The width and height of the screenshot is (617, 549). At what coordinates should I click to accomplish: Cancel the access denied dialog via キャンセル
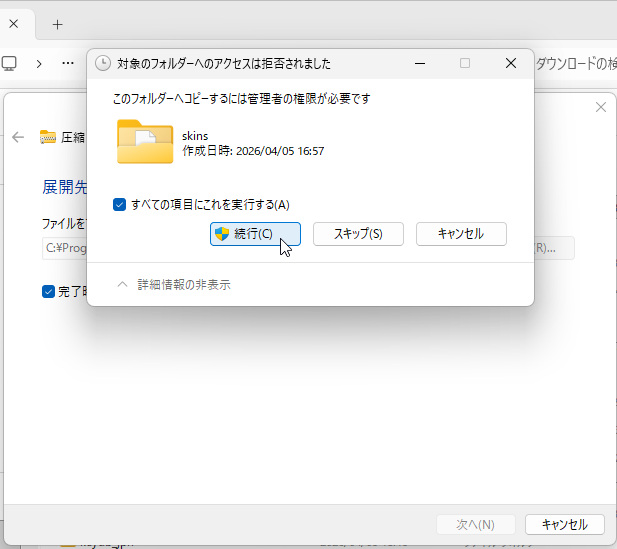click(461, 234)
